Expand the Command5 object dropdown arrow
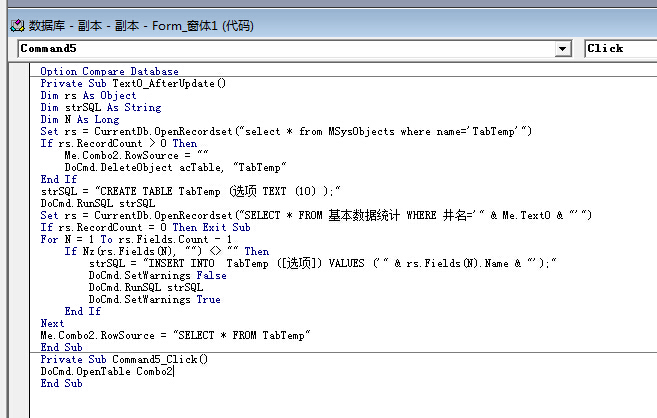This screenshot has height=418, width=657. click(x=562, y=48)
